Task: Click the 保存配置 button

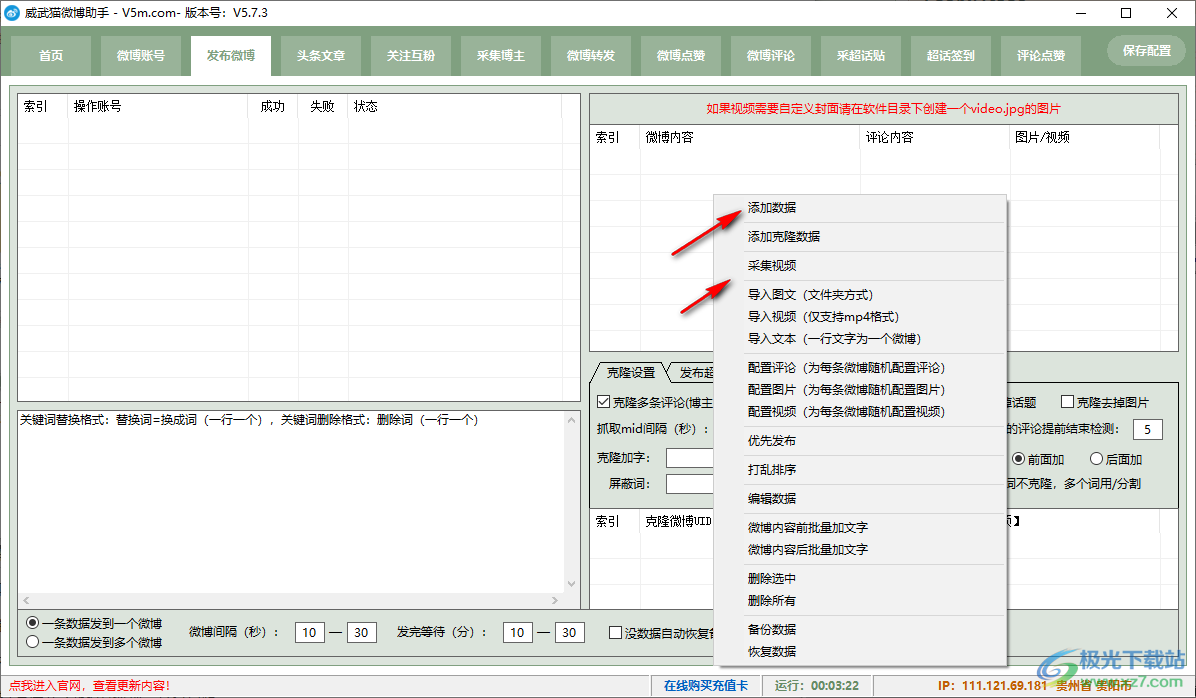Action: click(1146, 50)
